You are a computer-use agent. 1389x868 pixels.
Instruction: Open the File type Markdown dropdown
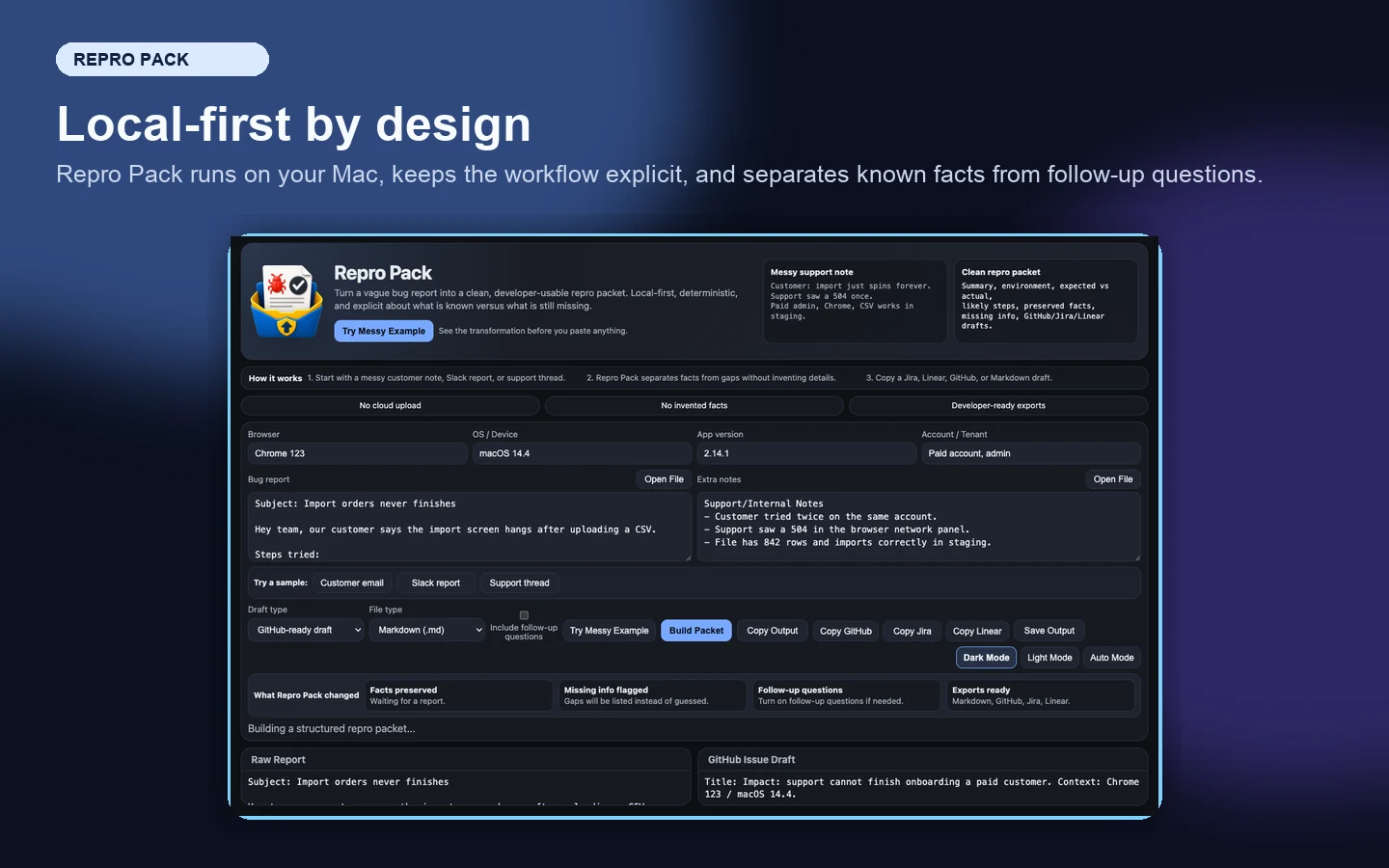click(x=426, y=630)
